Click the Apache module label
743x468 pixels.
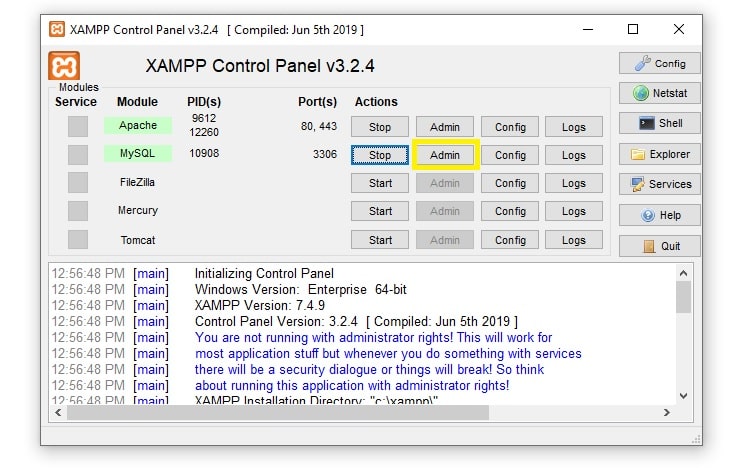tap(138, 125)
